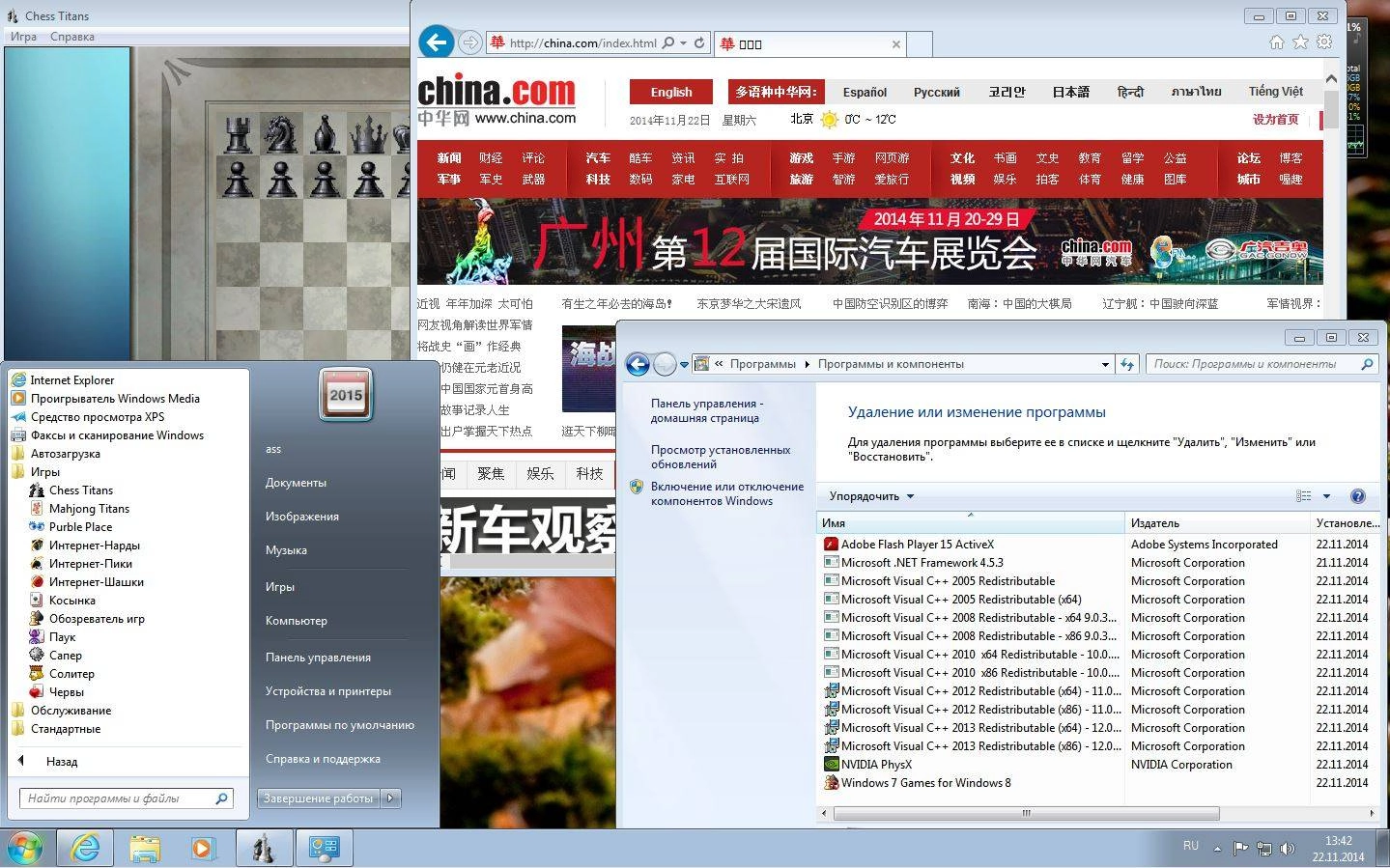Open the Internet Explorer favorites star

1300,42
